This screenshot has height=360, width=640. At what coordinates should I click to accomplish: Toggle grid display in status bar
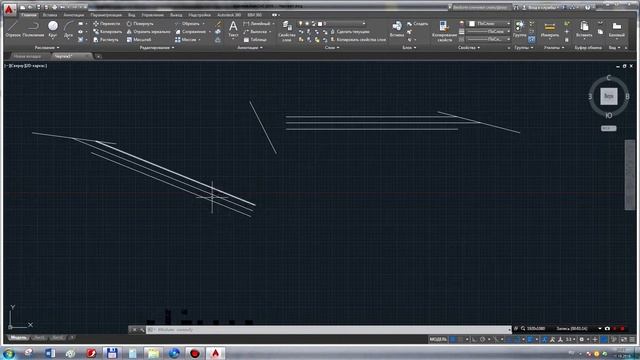click(x=453, y=339)
